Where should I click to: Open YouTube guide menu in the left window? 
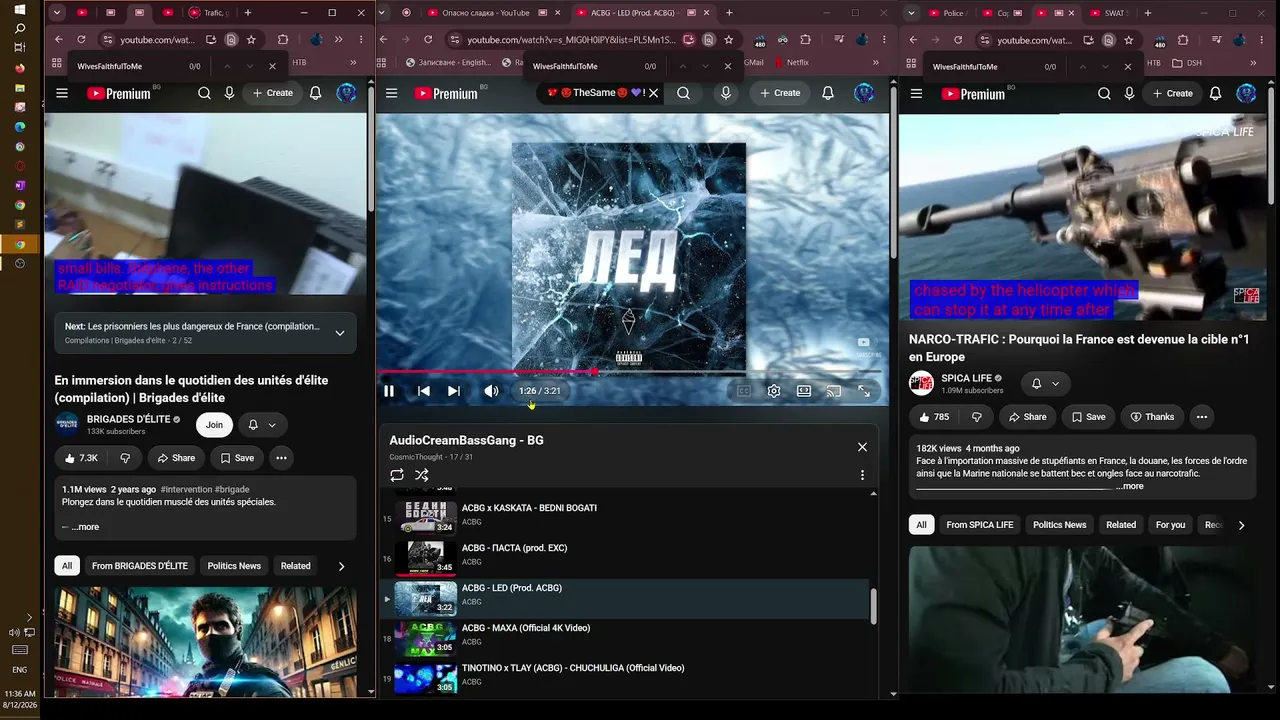(62, 93)
